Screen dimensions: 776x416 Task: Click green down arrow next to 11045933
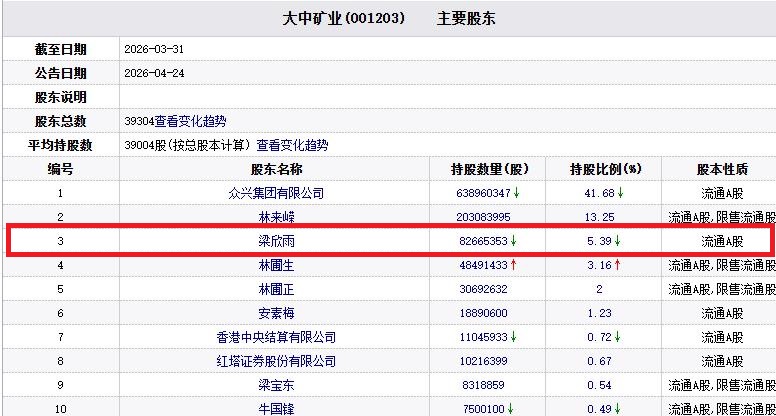tap(513, 337)
